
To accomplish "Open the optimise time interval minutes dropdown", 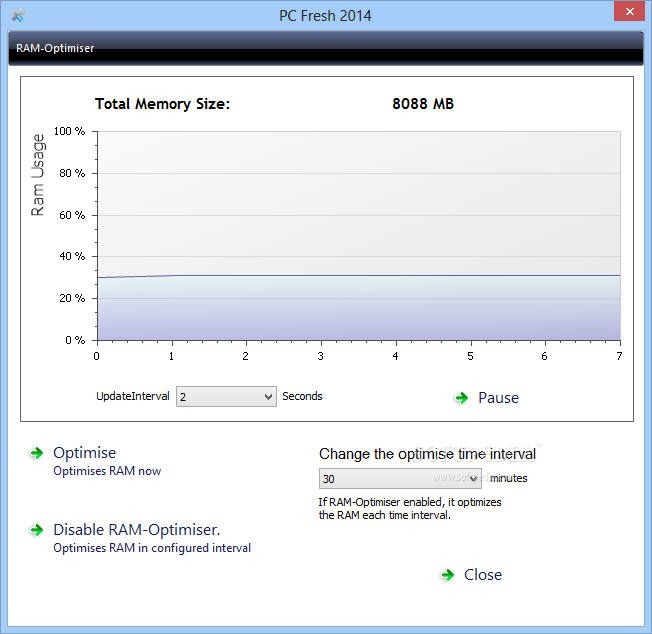I will click(400, 479).
